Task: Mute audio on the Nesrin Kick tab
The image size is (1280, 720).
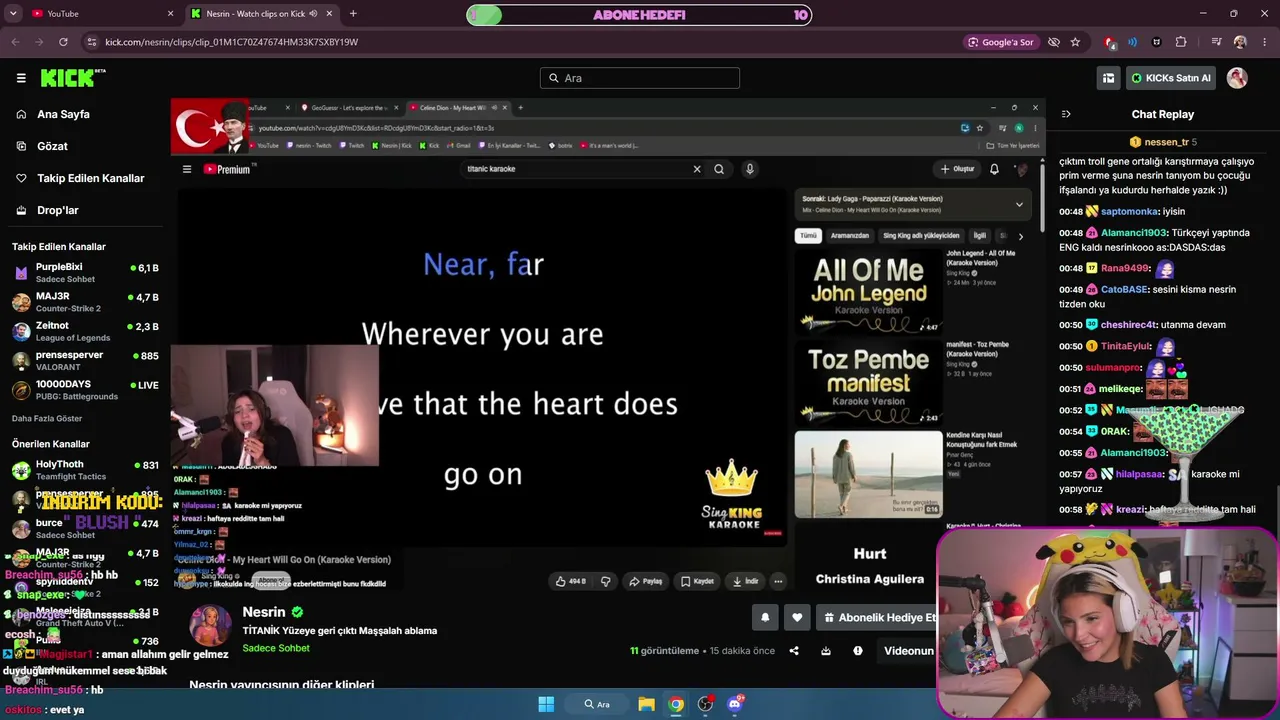Action: 313,14
